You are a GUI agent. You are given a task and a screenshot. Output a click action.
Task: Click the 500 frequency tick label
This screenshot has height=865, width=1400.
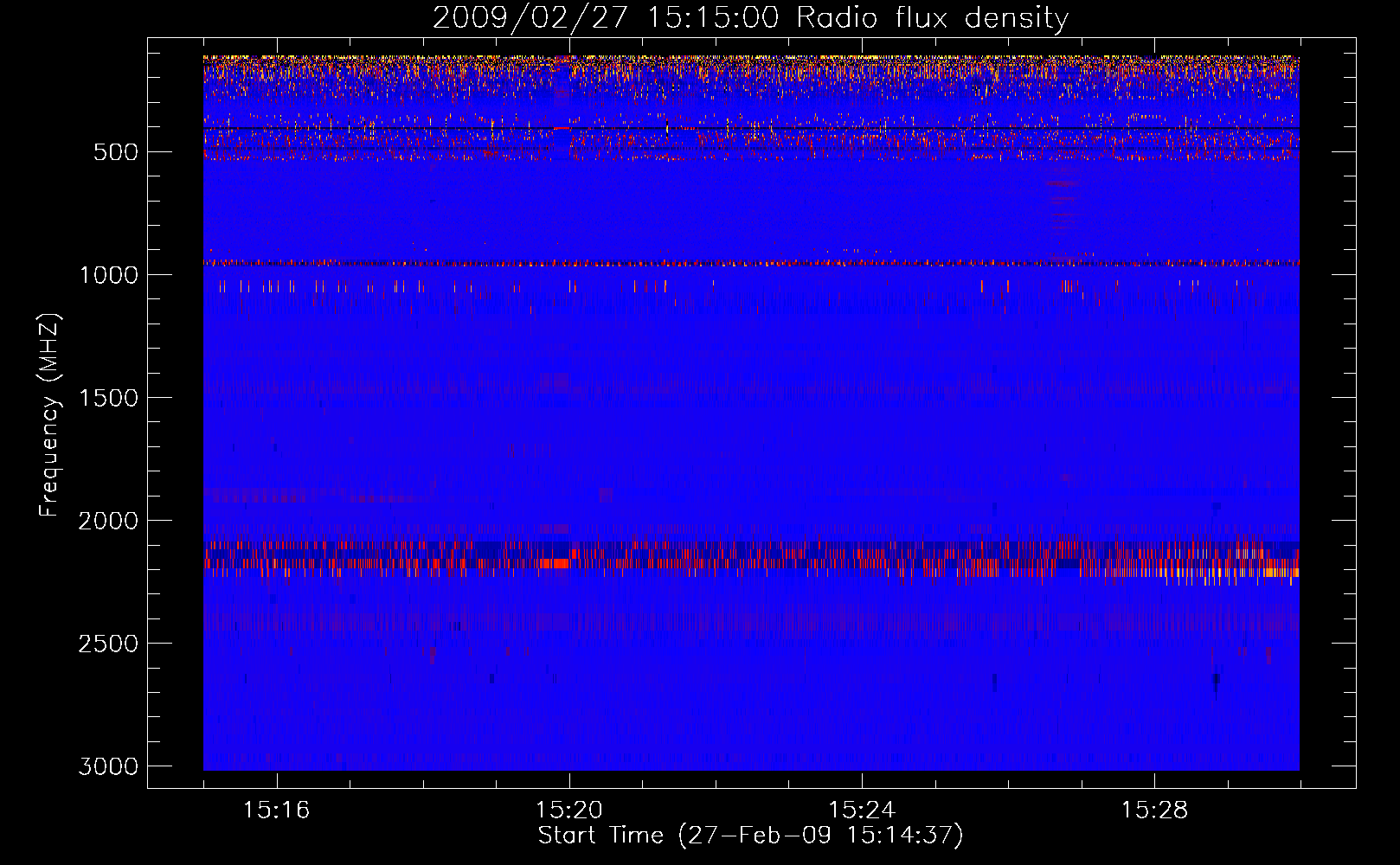[x=116, y=152]
